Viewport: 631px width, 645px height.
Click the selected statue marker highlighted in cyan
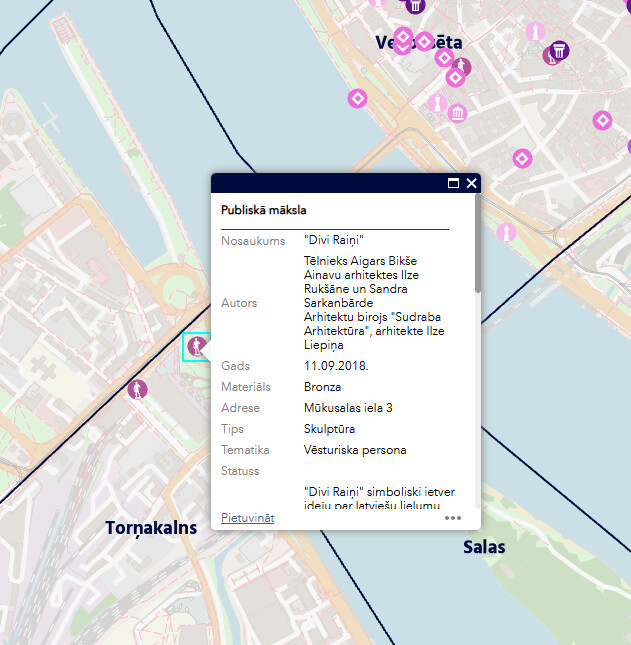[197, 347]
